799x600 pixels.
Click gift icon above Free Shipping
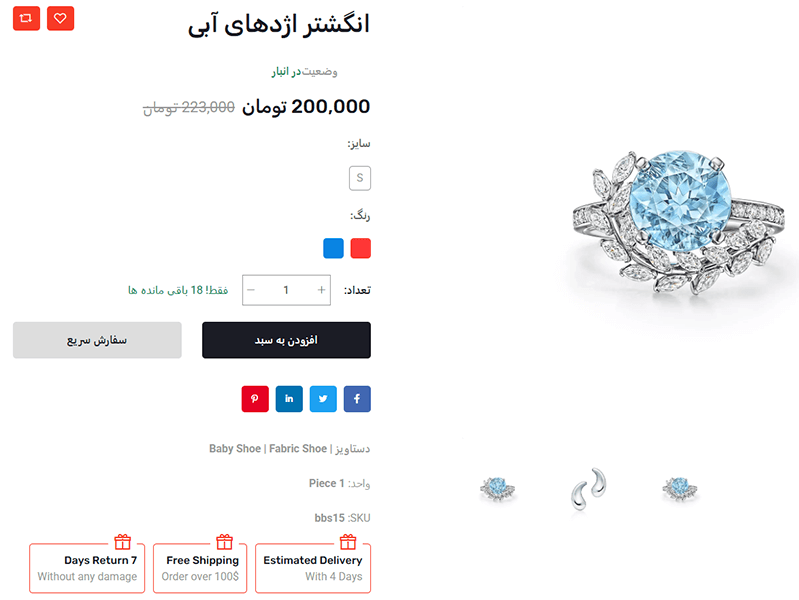click(225, 542)
